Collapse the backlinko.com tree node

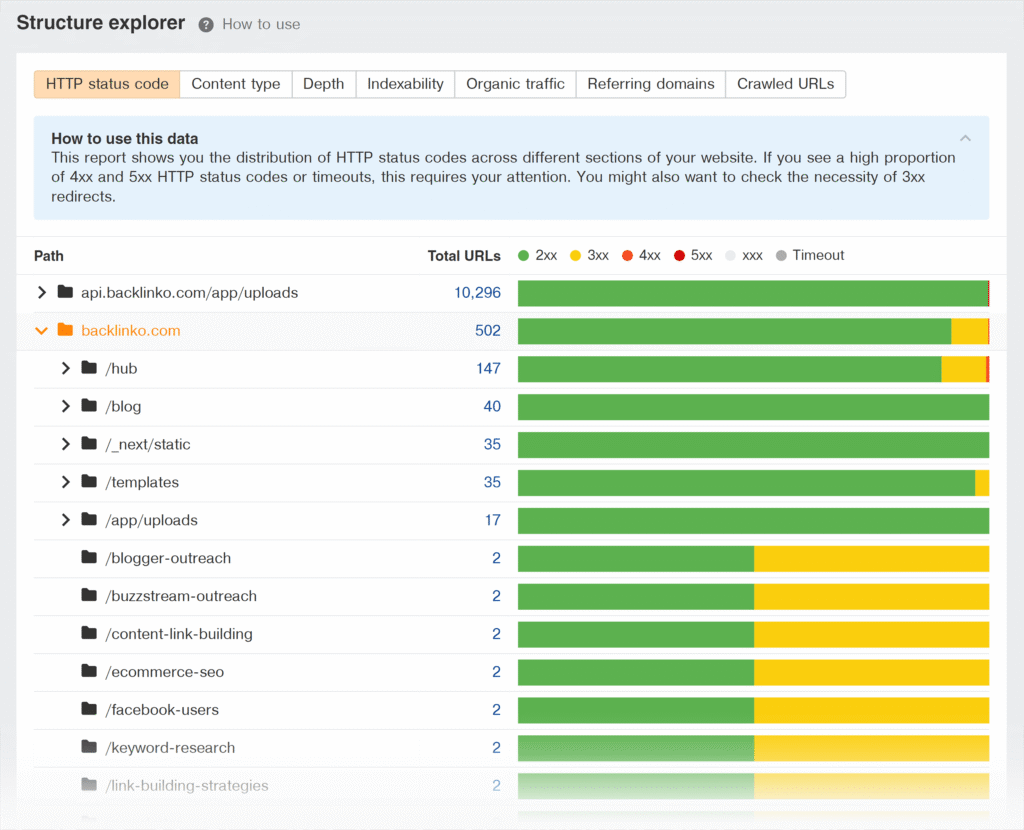point(42,330)
